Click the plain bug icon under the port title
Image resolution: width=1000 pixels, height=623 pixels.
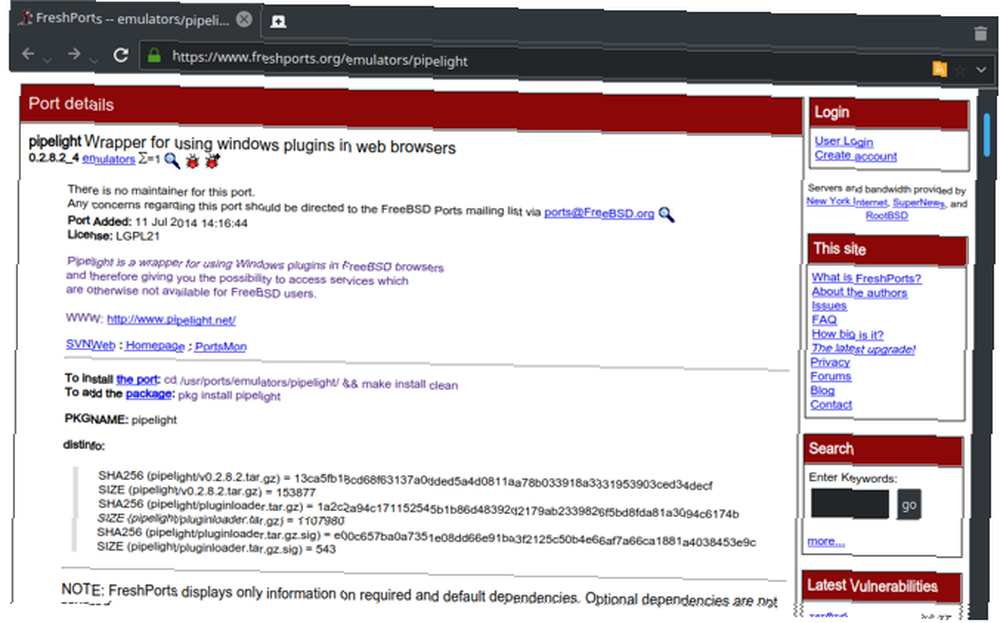(192, 161)
